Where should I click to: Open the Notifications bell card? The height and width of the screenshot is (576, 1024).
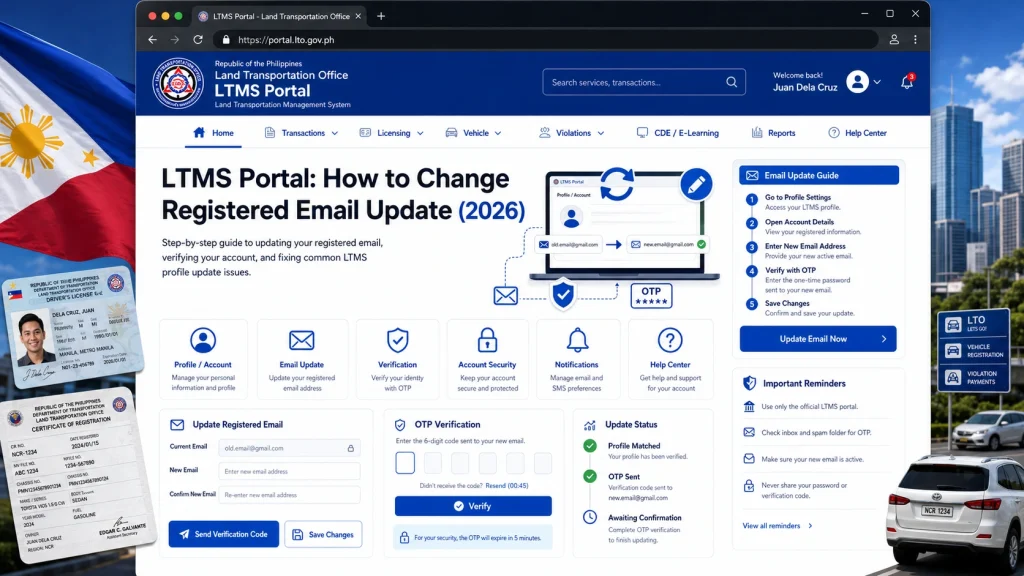(x=577, y=359)
